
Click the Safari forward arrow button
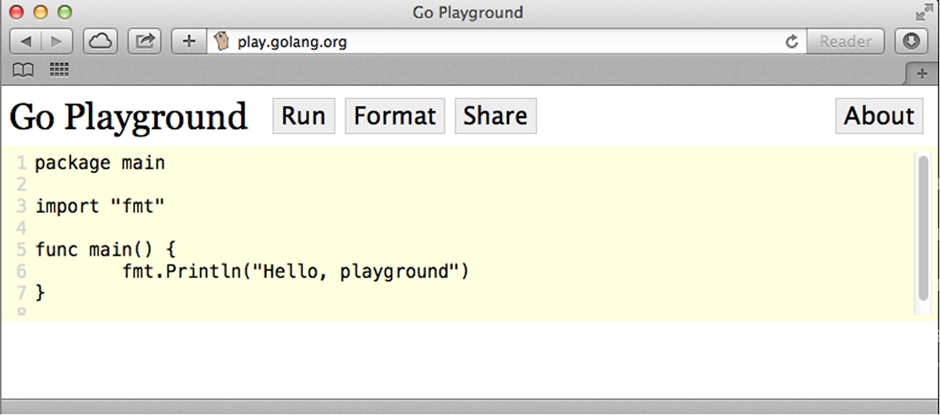56,42
